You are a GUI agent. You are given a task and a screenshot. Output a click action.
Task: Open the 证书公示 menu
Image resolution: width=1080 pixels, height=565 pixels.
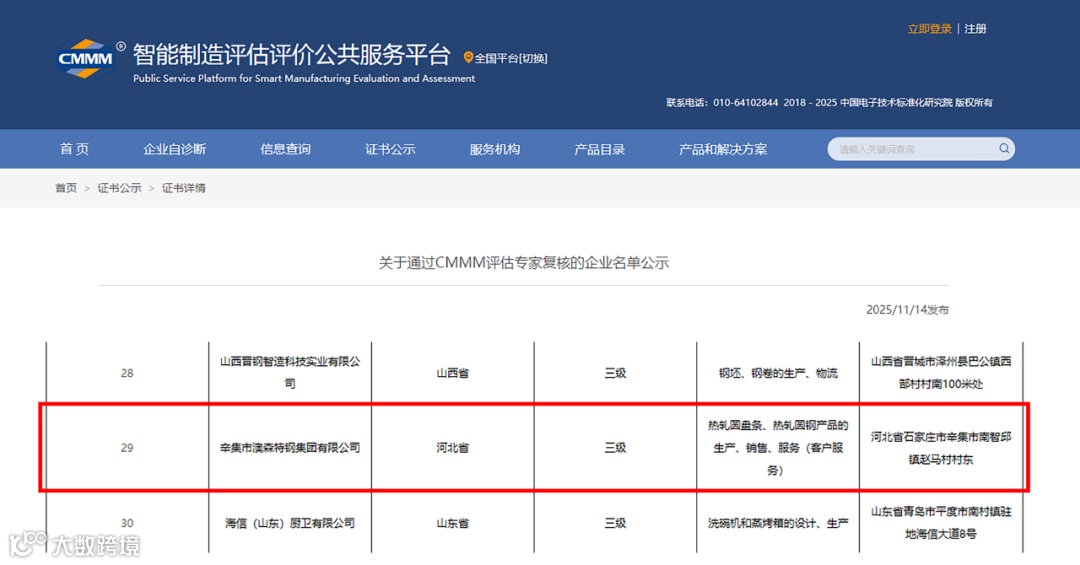(390, 149)
